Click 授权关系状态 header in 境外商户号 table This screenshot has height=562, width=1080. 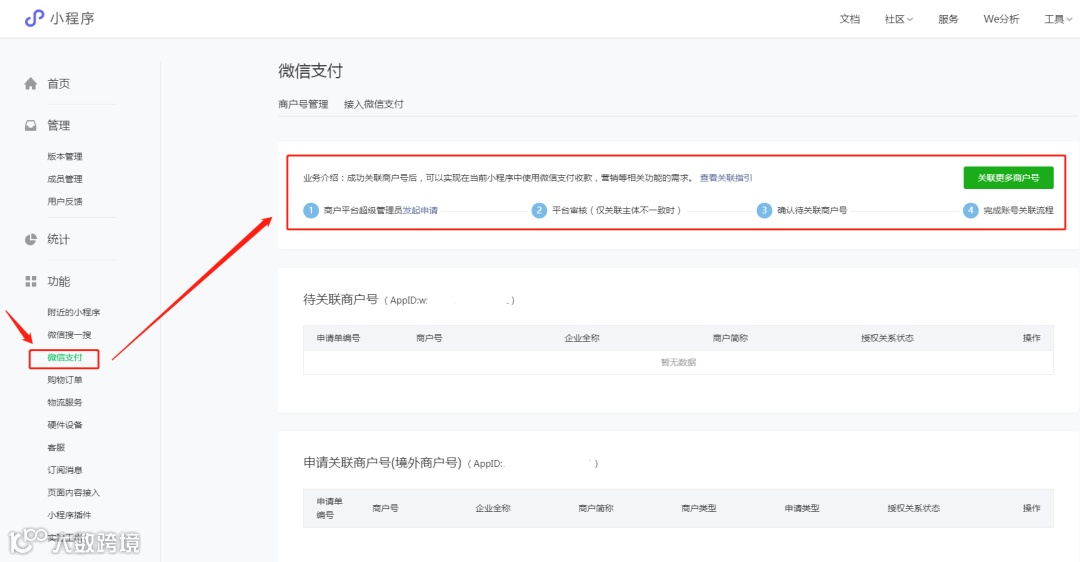click(913, 508)
